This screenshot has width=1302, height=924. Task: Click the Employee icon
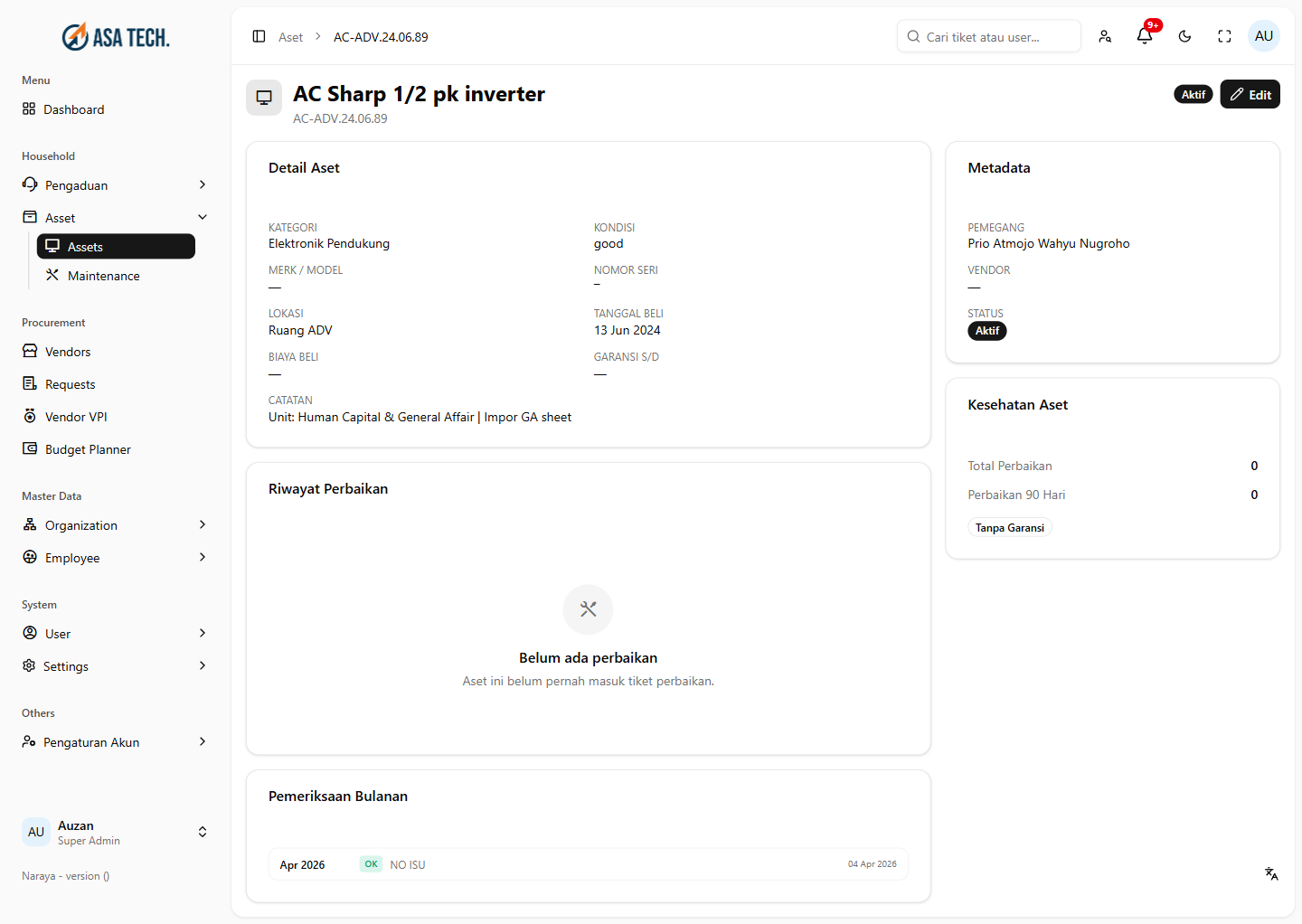tap(30, 557)
